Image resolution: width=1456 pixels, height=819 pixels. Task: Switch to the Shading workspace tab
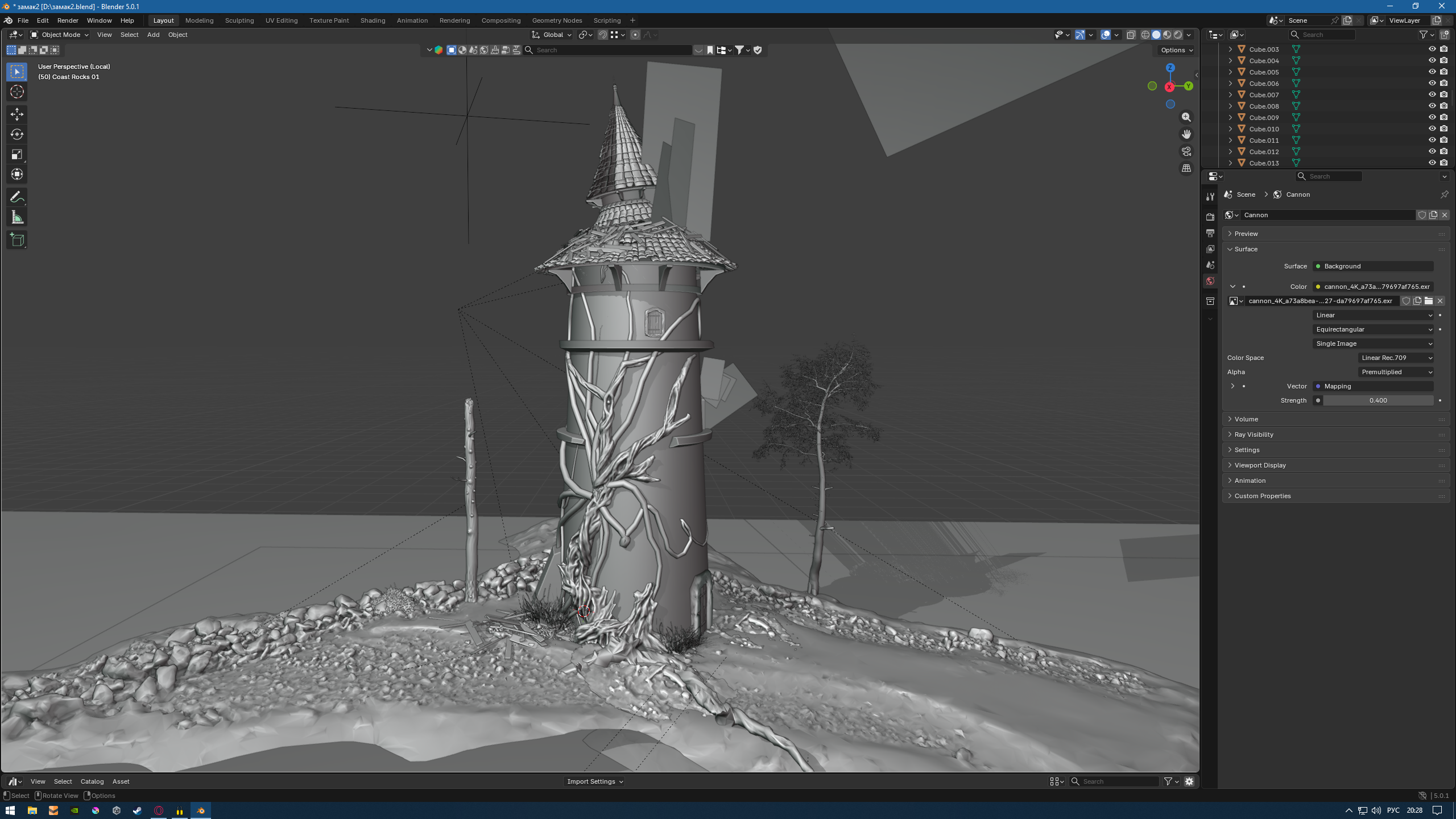373,20
